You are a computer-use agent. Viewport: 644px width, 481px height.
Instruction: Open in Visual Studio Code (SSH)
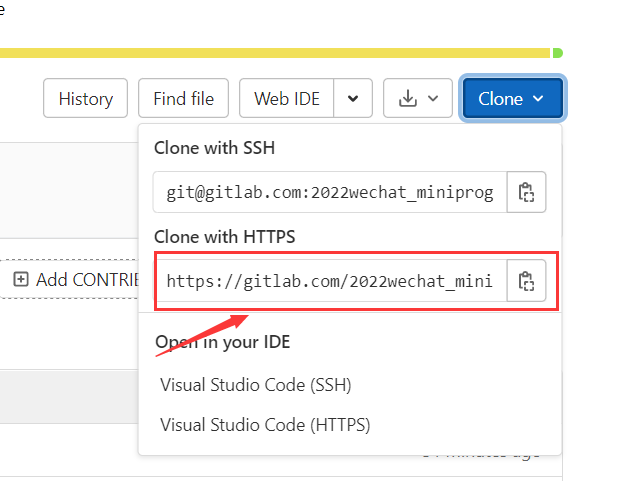[x=255, y=385]
